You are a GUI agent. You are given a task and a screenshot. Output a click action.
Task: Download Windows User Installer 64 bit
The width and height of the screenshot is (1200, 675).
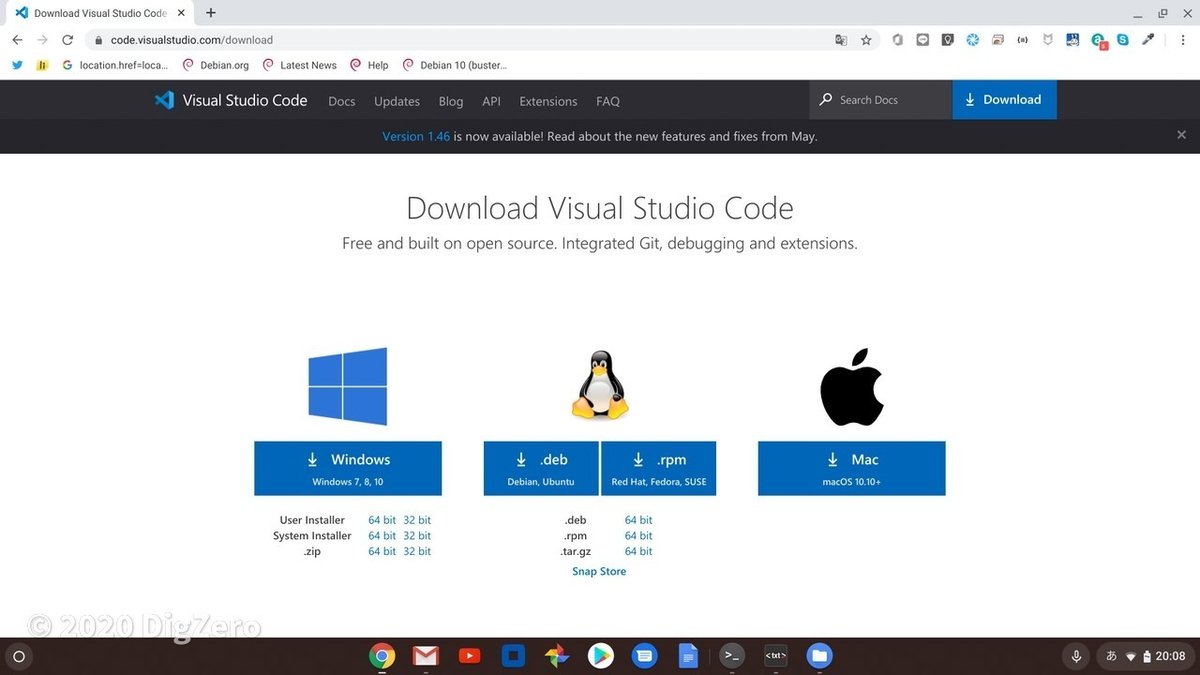(382, 520)
